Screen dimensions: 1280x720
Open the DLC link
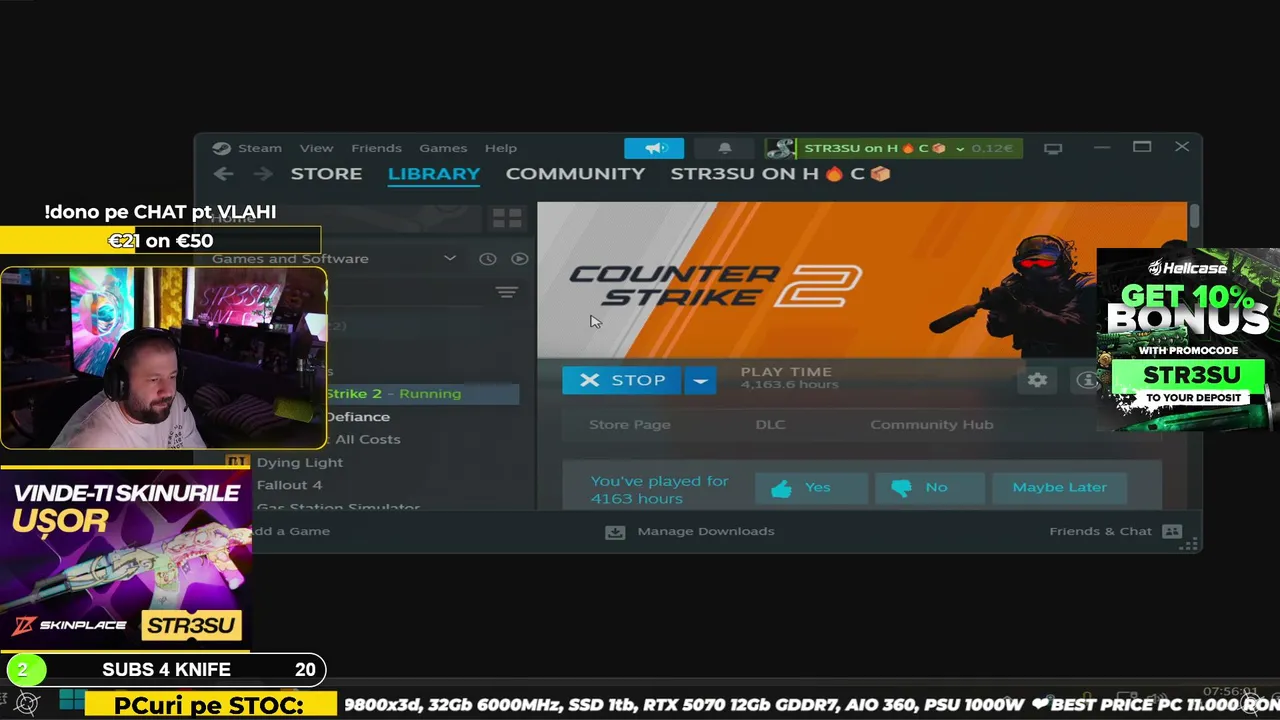[770, 425]
